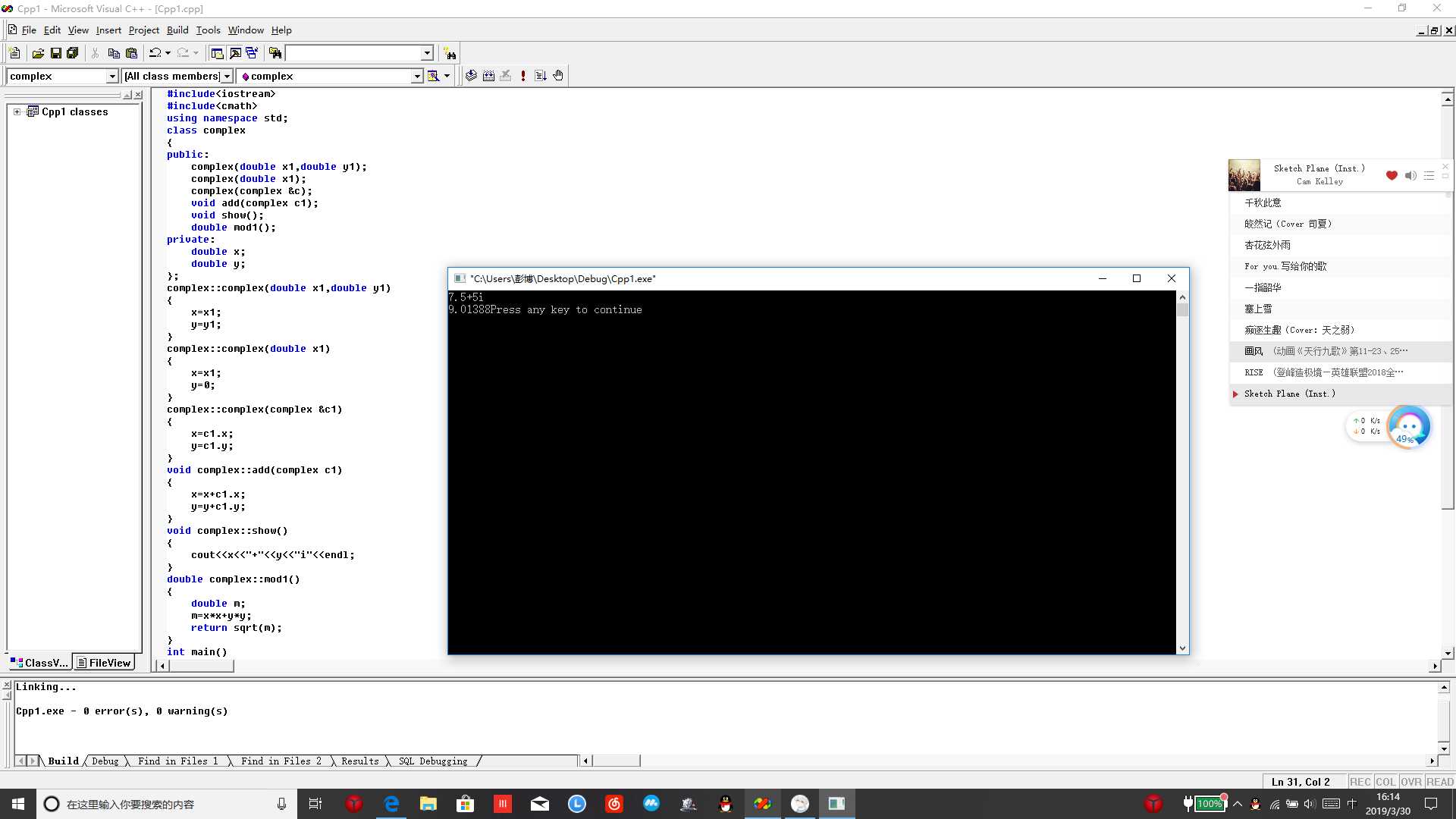
Task: Click the Redo arrow icon
Action: [x=183, y=53]
